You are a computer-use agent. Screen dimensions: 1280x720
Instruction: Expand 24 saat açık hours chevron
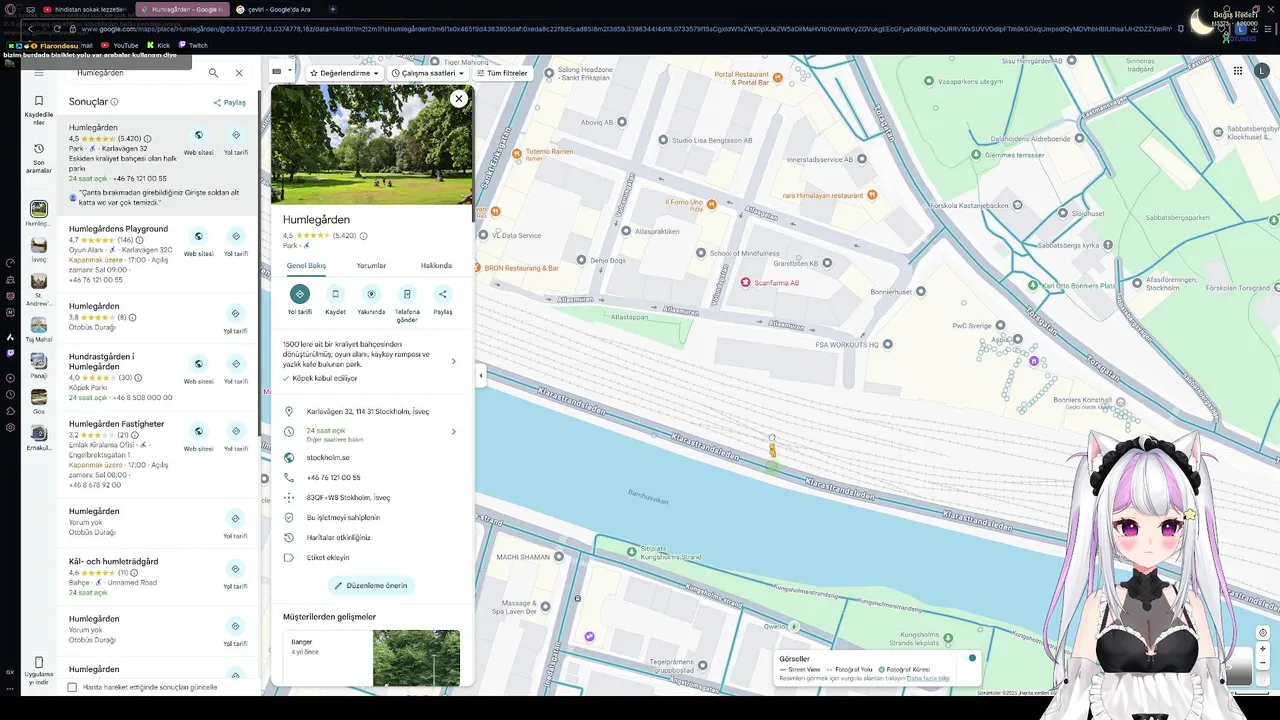(453, 432)
